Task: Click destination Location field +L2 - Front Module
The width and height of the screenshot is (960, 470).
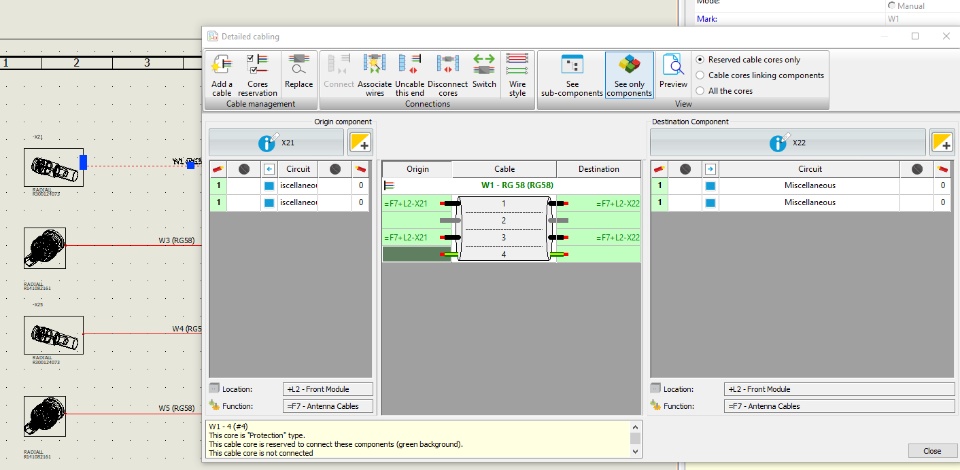Action: tap(839, 389)
